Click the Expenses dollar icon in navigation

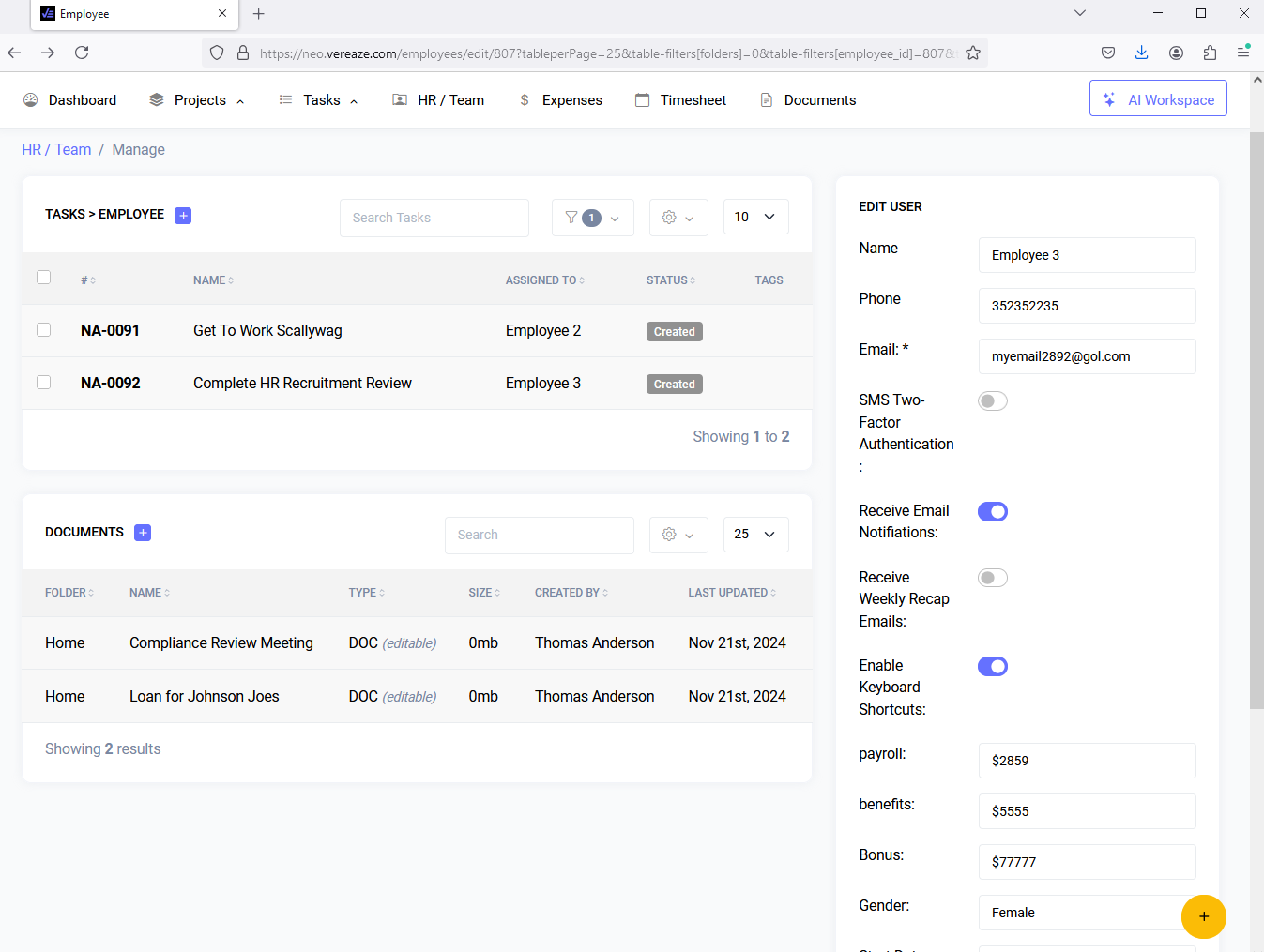point(524,99)
